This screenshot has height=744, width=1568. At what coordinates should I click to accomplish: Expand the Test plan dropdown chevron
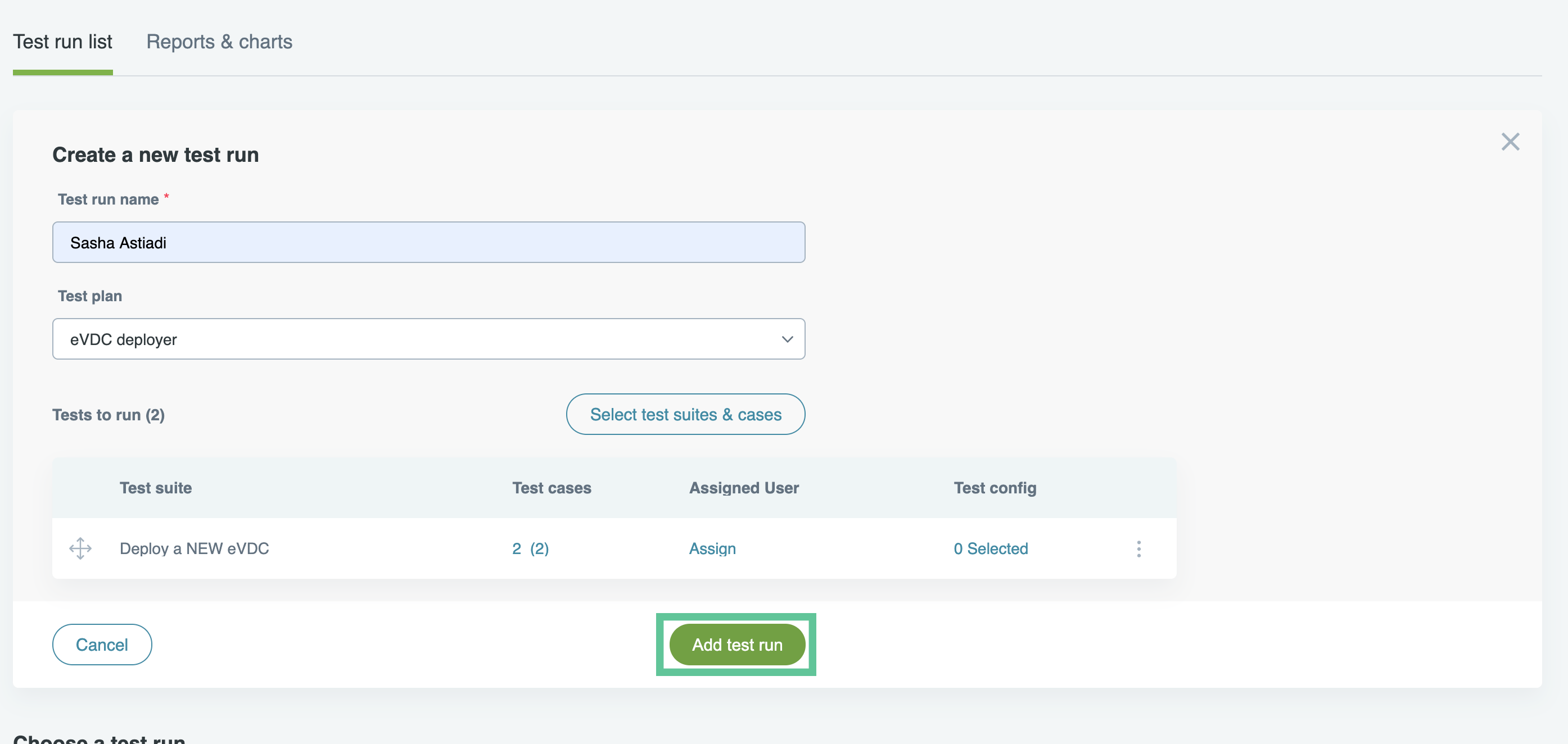point(787,339)
